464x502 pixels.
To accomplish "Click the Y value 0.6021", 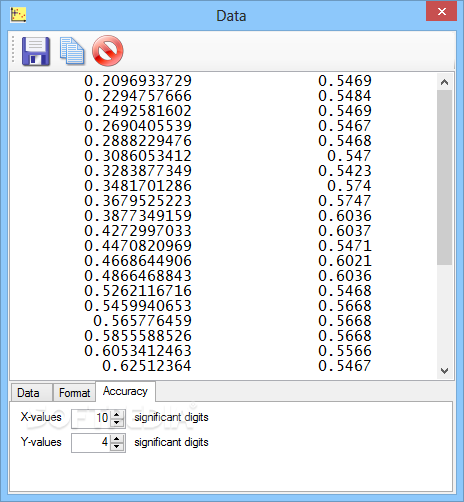I will [x=345, y=261].
